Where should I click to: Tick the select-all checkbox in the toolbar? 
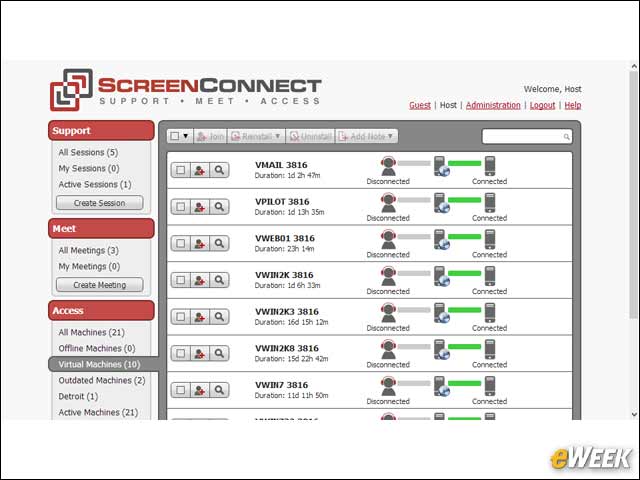pyautogui.click(x=175, y=136)
